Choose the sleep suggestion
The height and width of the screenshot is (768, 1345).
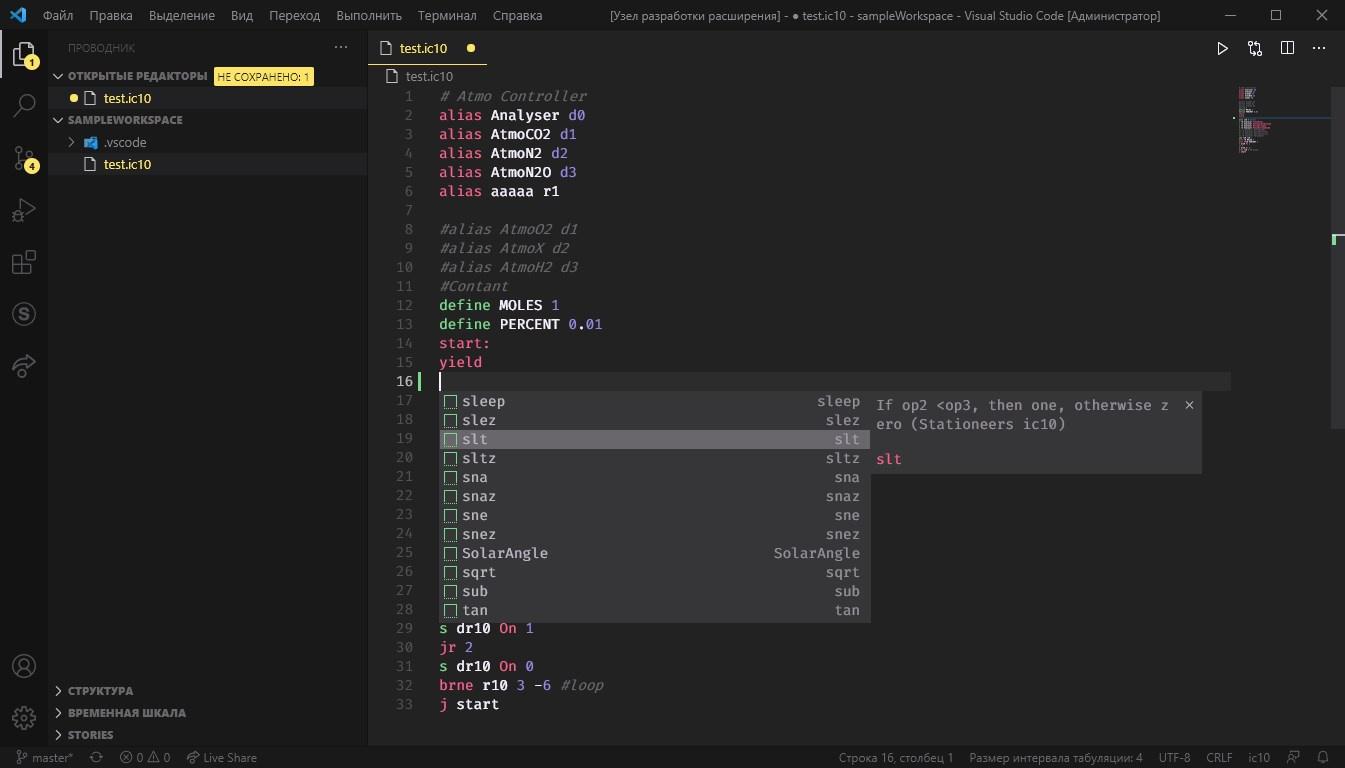(x=655, y=401)
